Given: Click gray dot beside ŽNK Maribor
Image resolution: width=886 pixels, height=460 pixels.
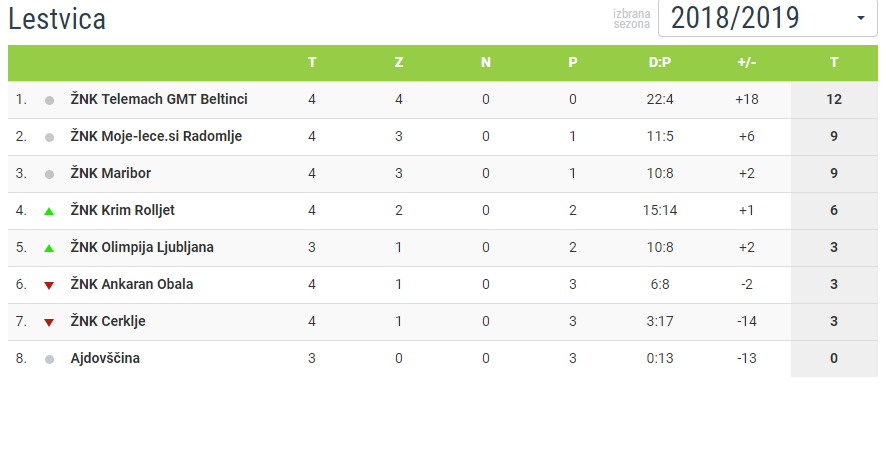Looking at the screenshot, I should 49,174.
